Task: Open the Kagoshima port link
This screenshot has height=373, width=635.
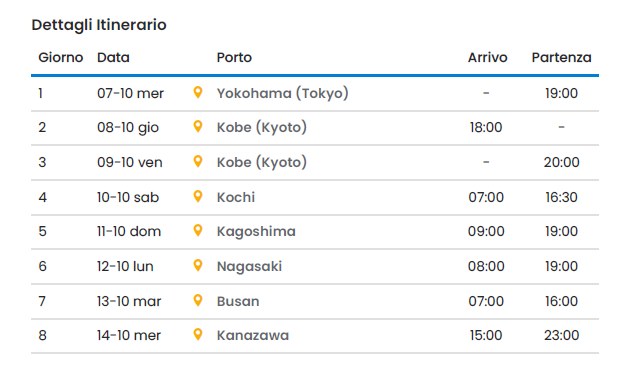Action: click(256, 231)
